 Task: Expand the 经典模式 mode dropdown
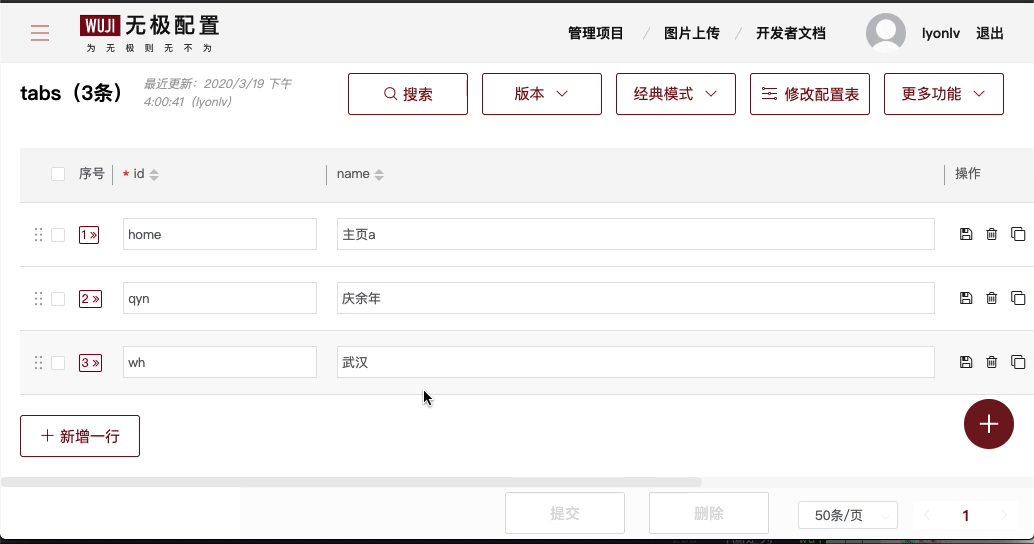click(675, 94)
